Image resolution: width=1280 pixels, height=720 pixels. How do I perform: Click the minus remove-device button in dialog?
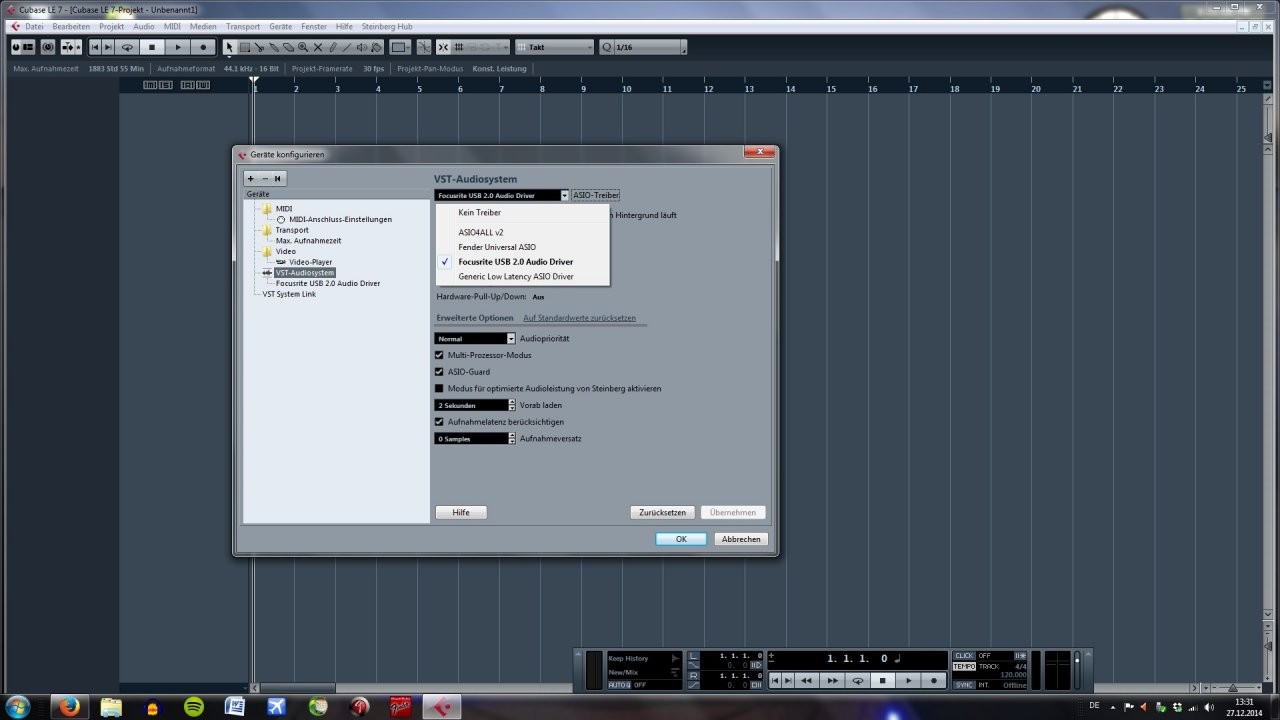(264, 178)
